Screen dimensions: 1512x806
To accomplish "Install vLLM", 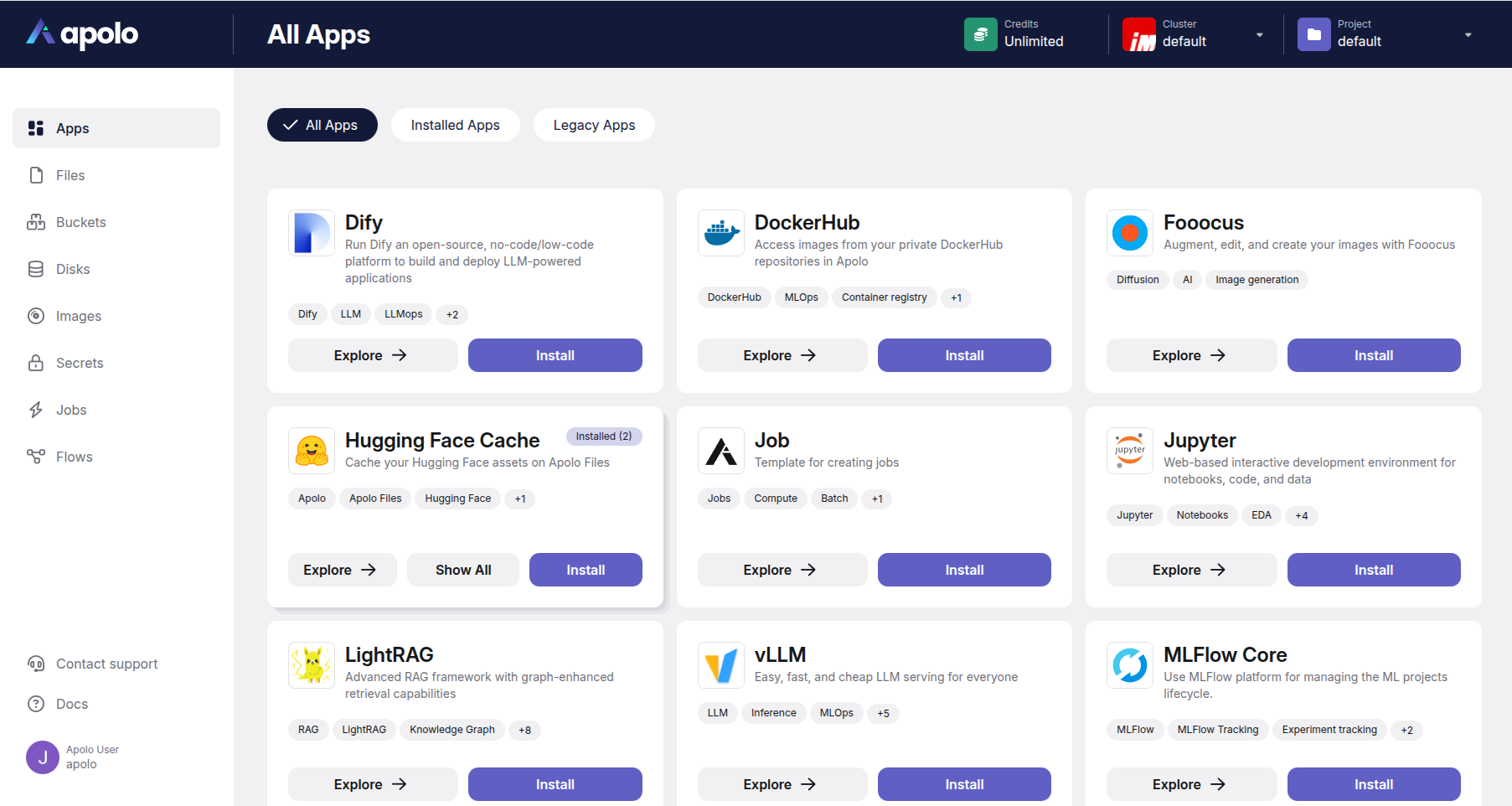I will pos(964,784).
